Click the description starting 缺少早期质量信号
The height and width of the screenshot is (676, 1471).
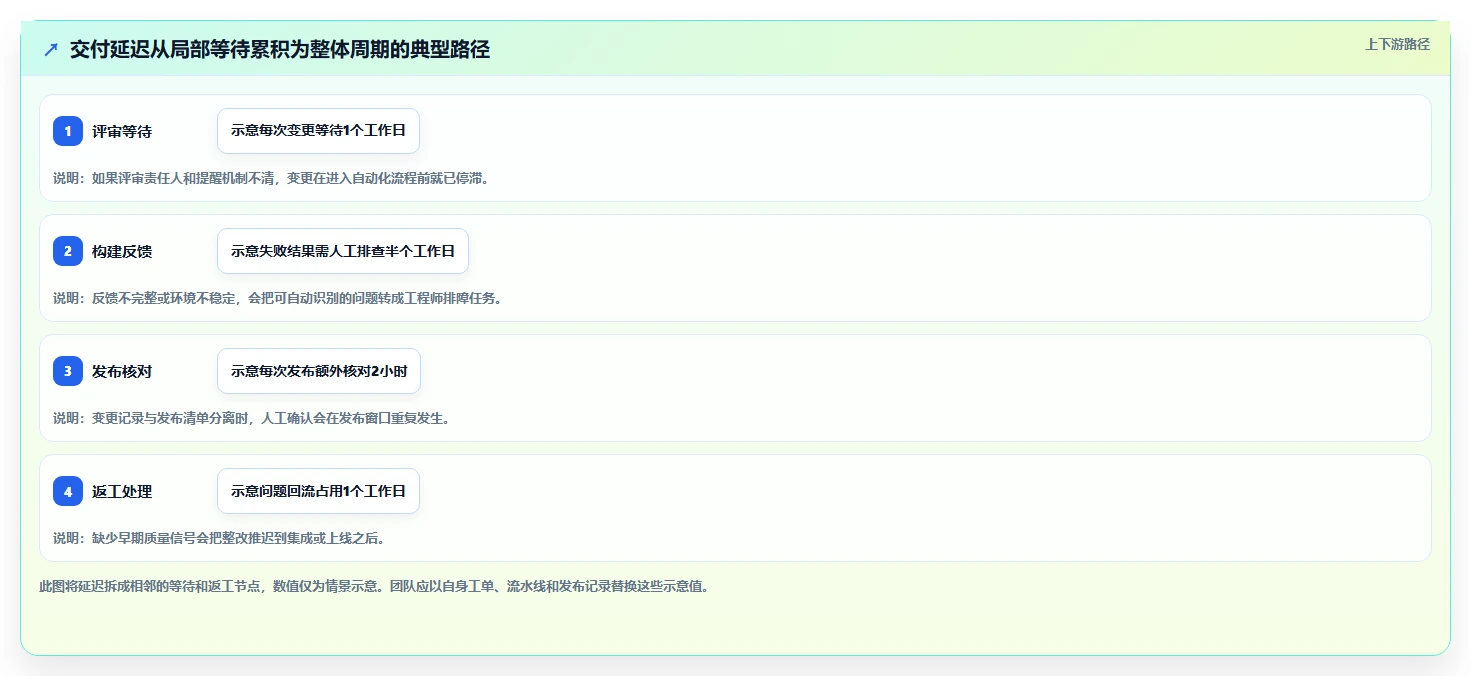pyautogui.click(x=219, y=538)
